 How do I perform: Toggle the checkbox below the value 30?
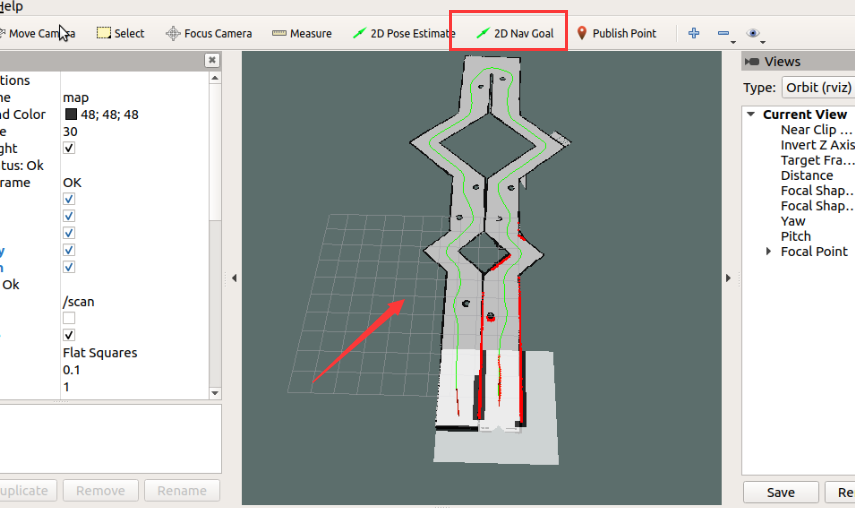click(x=69, y=148)
